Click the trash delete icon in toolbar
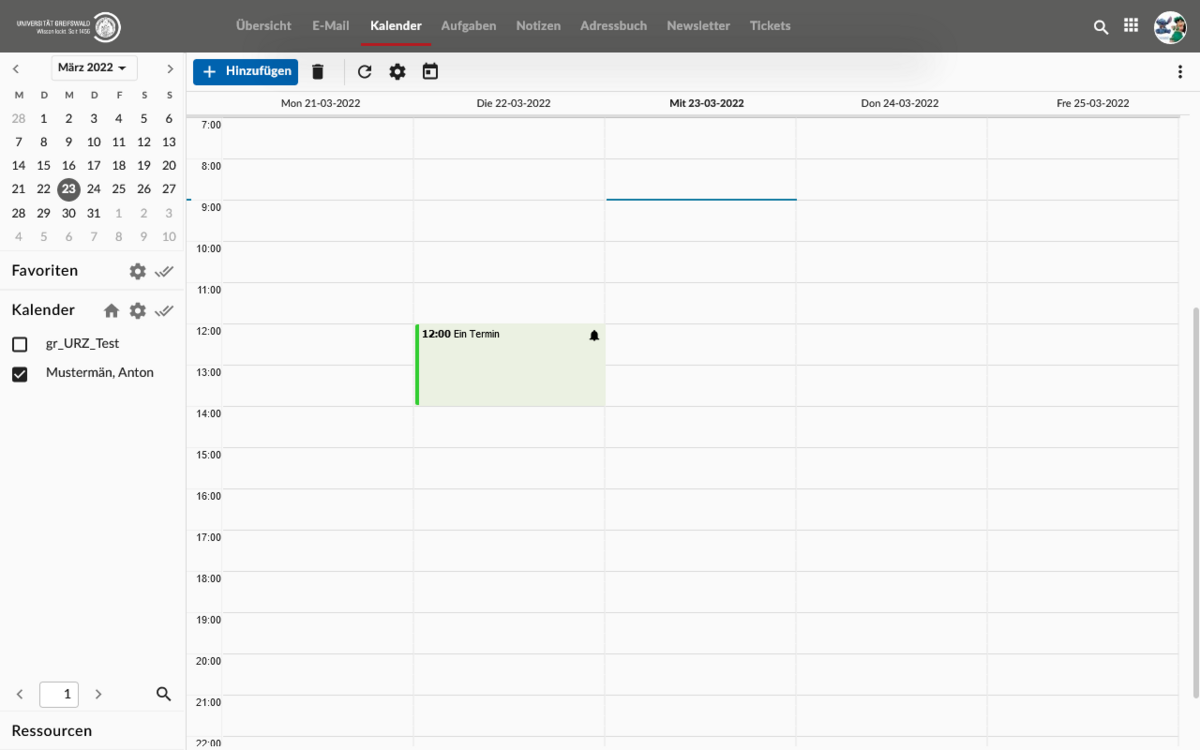This screenshot has width=1200, height=750. tap(318, 72)
